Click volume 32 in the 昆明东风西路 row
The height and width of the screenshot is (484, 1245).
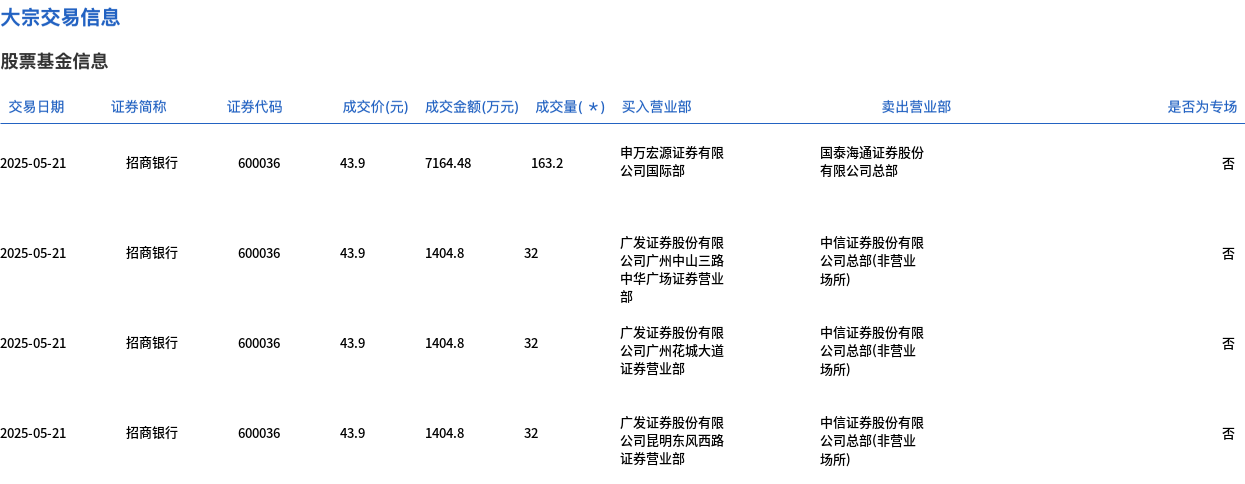click(531, 433)
